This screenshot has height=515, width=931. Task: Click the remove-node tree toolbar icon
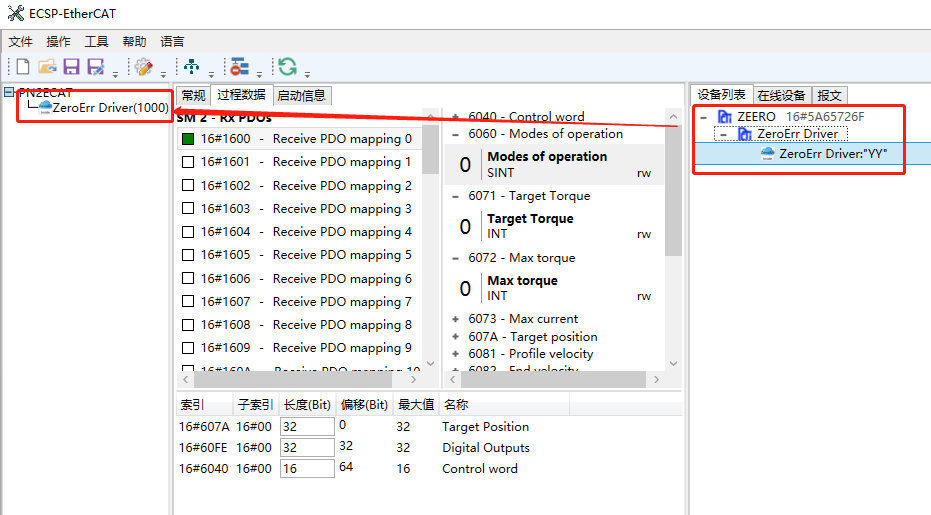[x=239, y=67]
